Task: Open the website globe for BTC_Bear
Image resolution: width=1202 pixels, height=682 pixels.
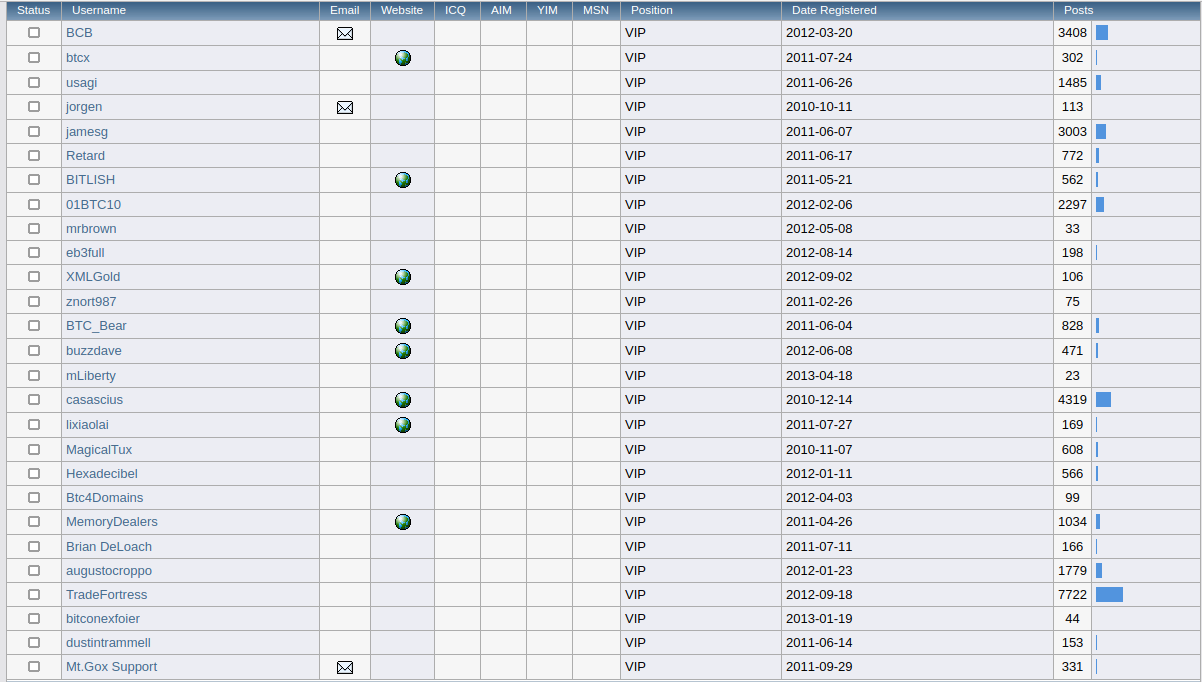Action: click(x=403, y=326)
